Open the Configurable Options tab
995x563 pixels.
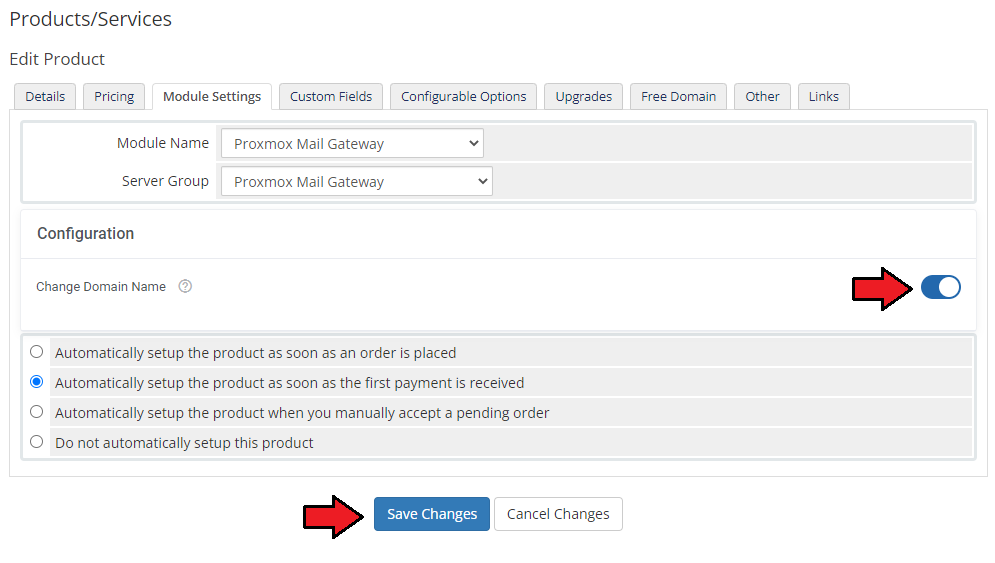coord(464,96)
